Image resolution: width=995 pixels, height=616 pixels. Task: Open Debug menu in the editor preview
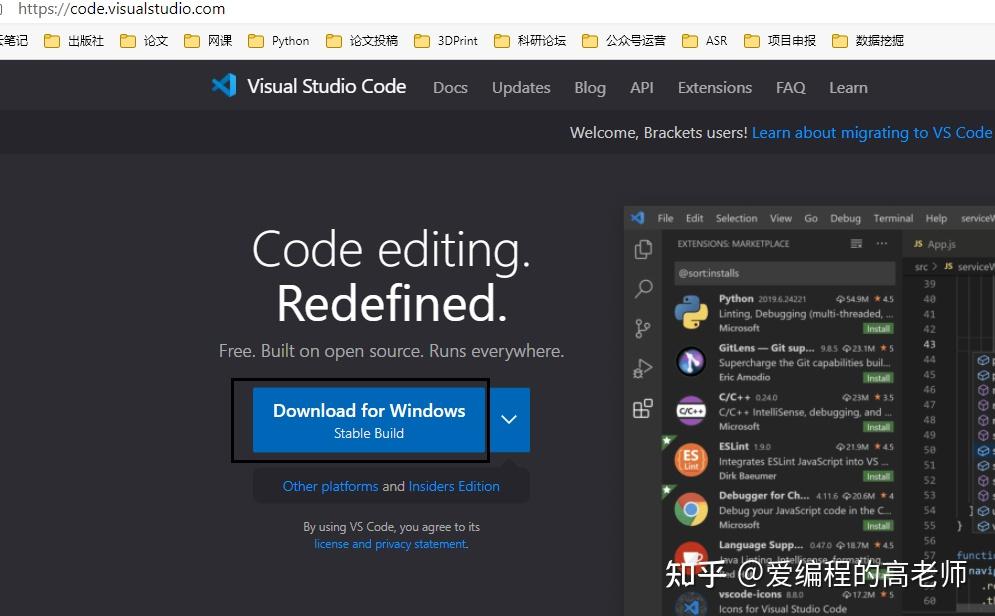[x=845, y=218]
